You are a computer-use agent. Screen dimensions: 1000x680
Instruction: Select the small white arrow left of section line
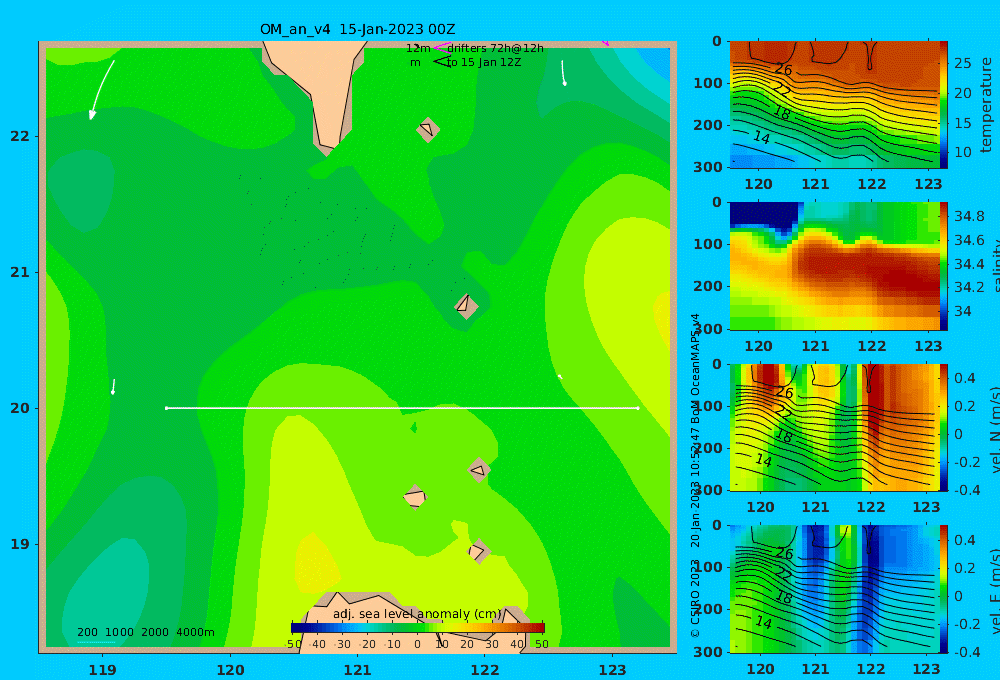[114, 387]
